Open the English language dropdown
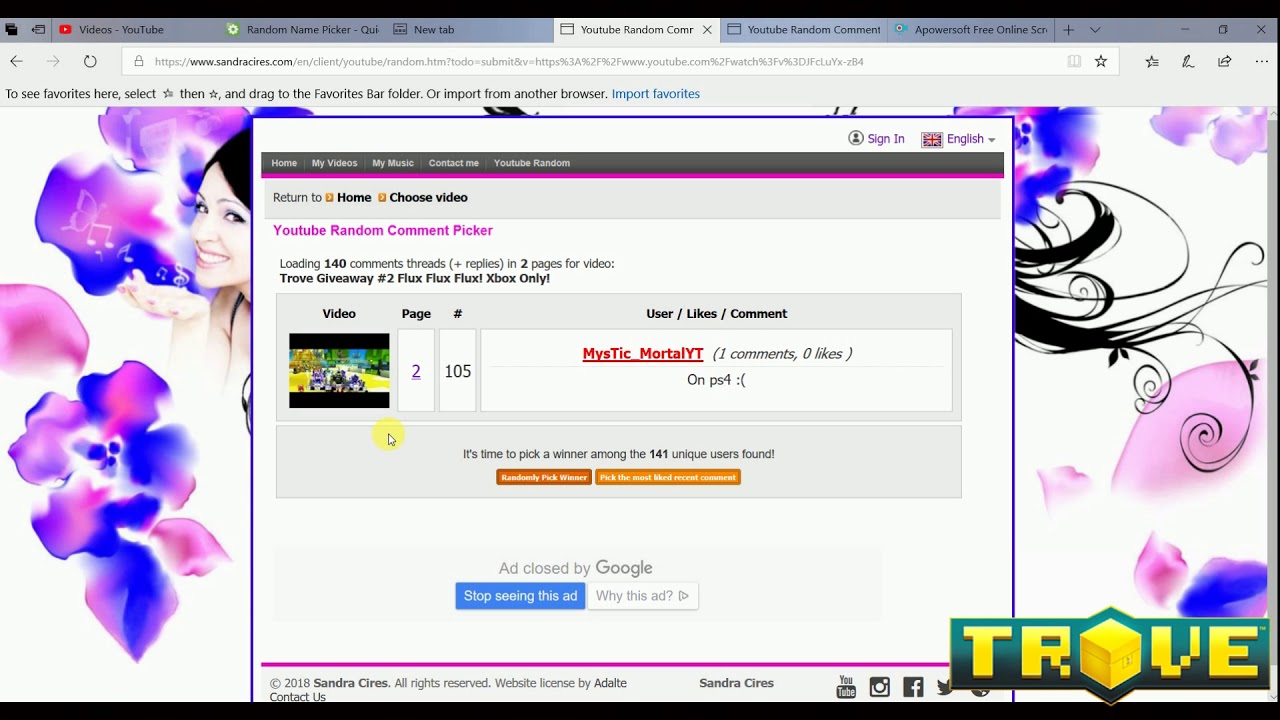The width and height of the screenshot is (1280, 720). [971, 139]
